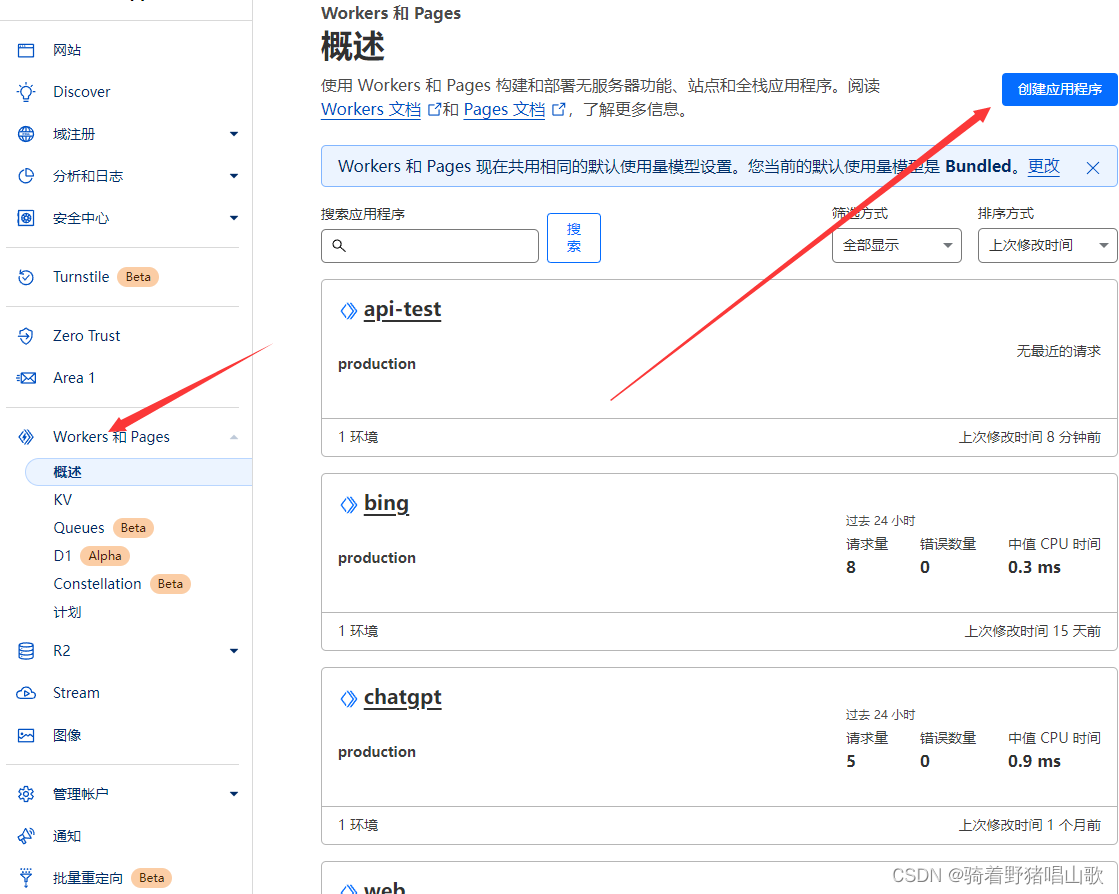Open 网站 in the sidebar
Image resolution: width=1119 pixels, height=894 pixels.
[x=67, y=50]
